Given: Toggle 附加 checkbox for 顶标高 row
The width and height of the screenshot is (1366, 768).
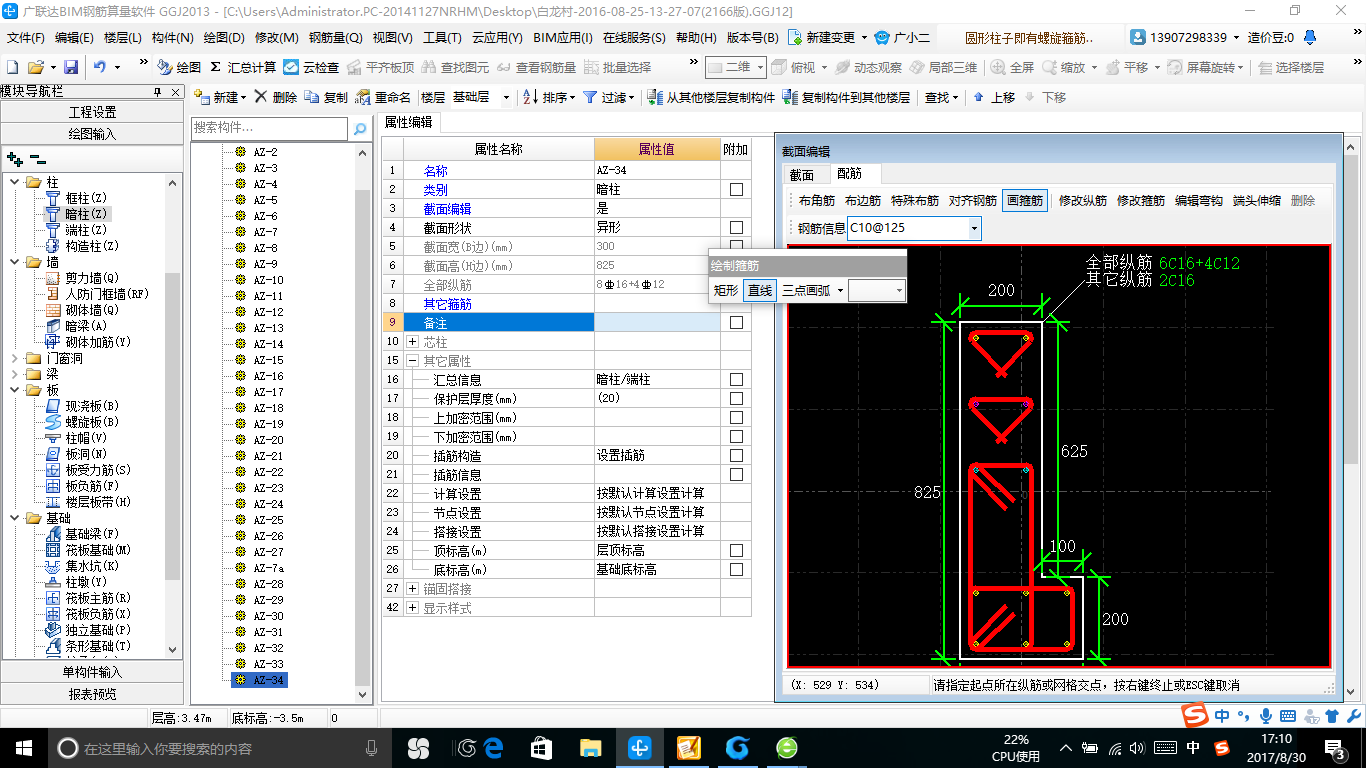Looking at the screenshot, I should point(736,550).
